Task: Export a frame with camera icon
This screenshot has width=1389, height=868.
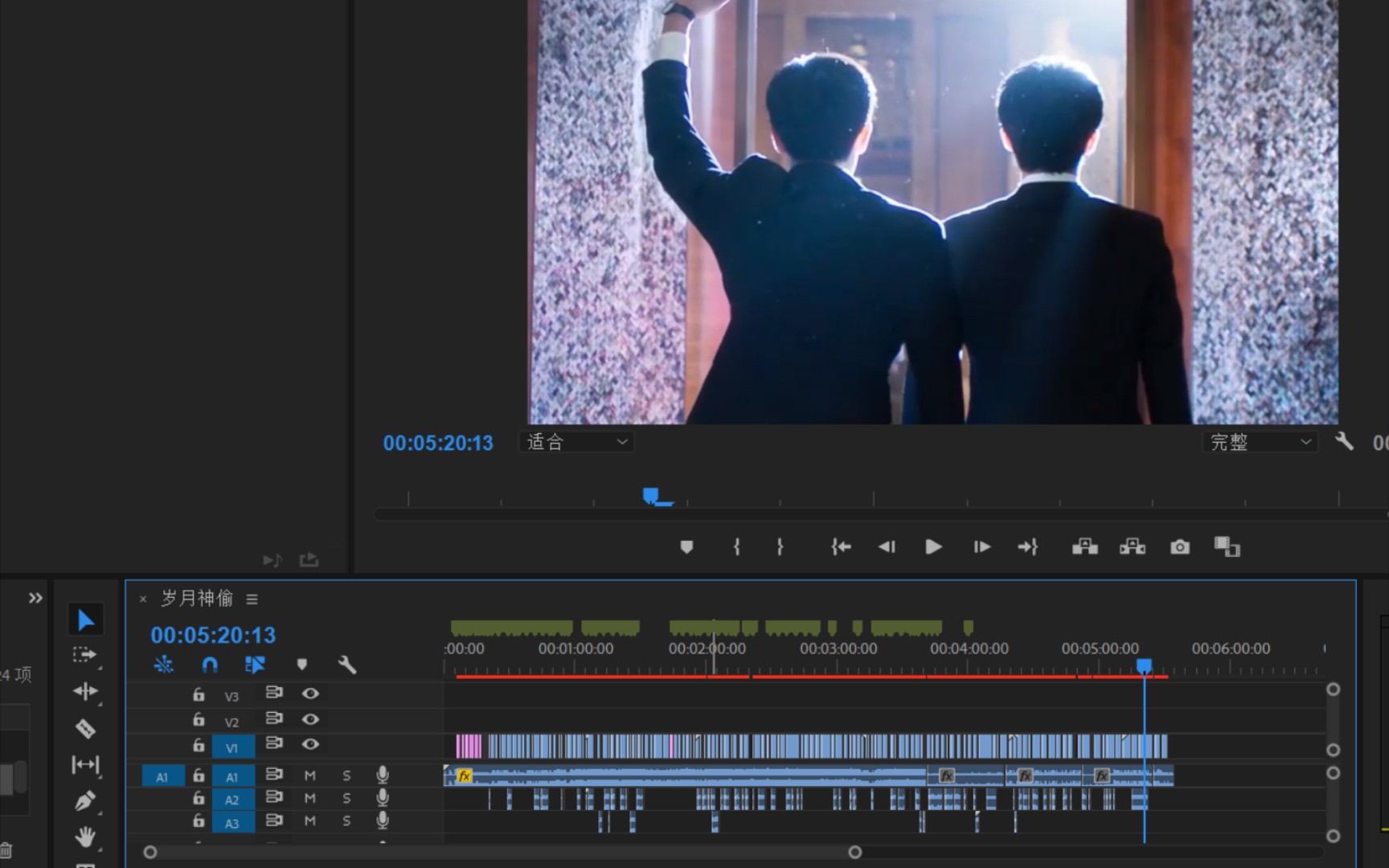Action: click(x=1180, y=547)
